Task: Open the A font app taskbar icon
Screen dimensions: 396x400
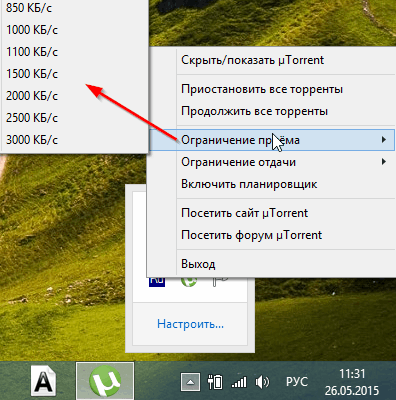Action: (43, 381)
